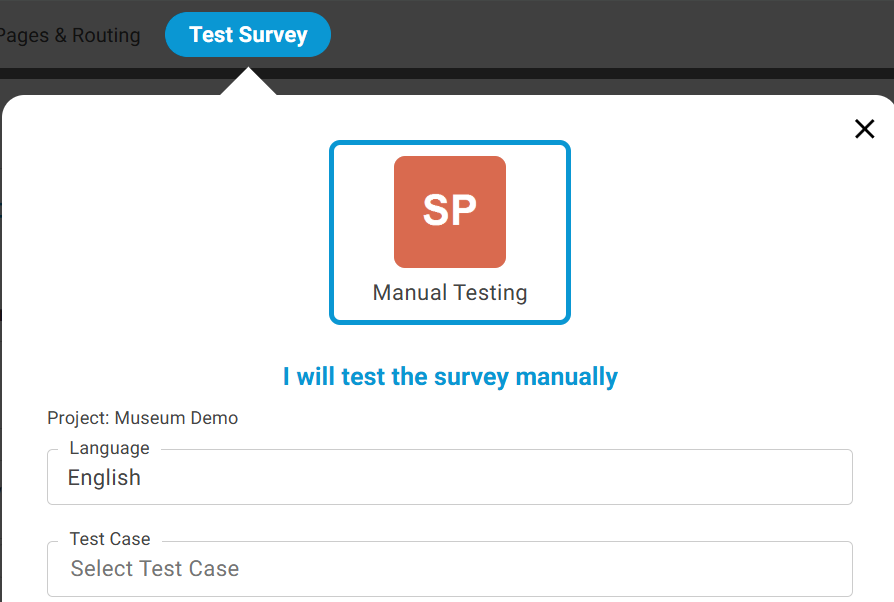Expand the Test Case dropdown

[x=449, y=569]
